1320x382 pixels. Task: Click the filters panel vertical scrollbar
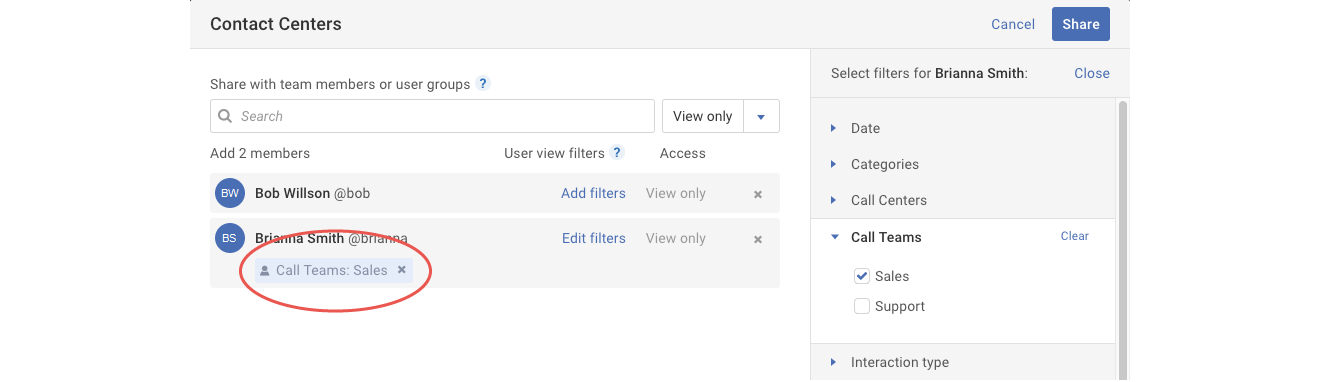(x=1122, y=240)
